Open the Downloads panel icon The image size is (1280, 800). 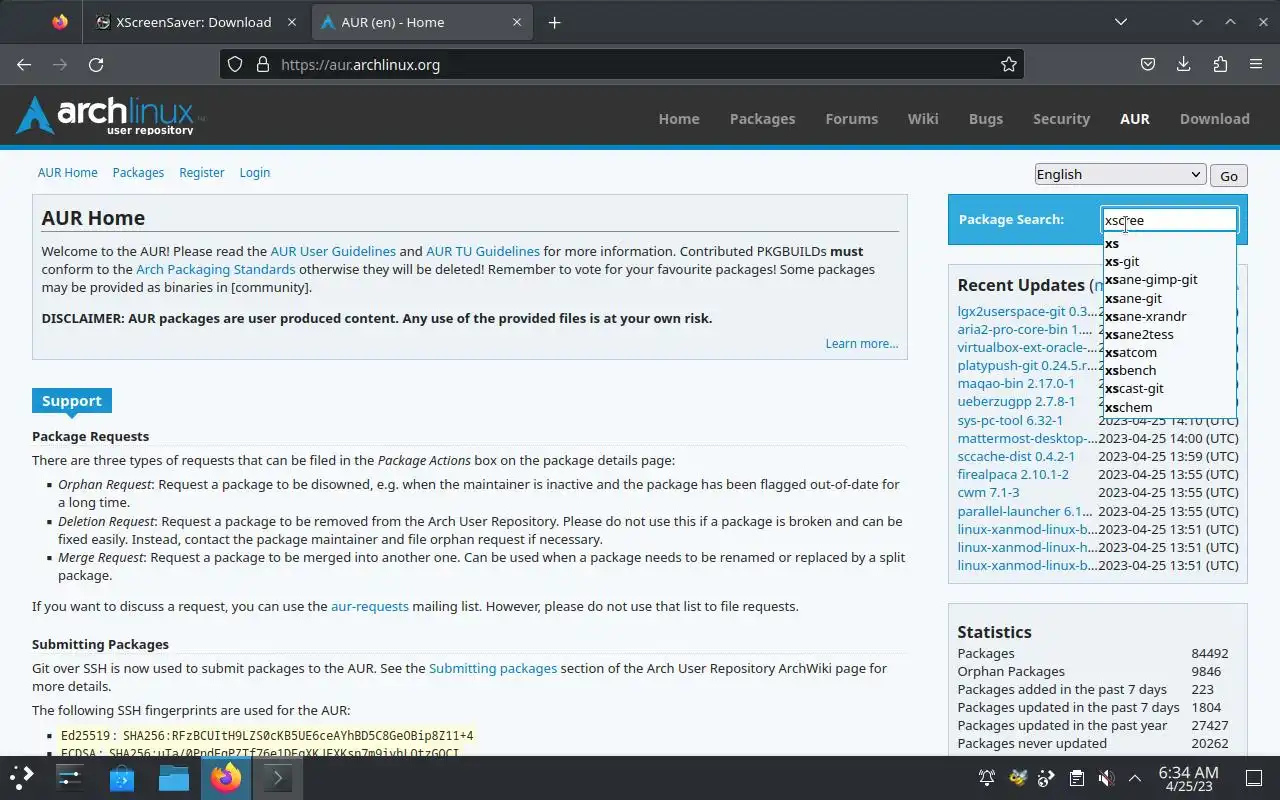point(1183,64)
